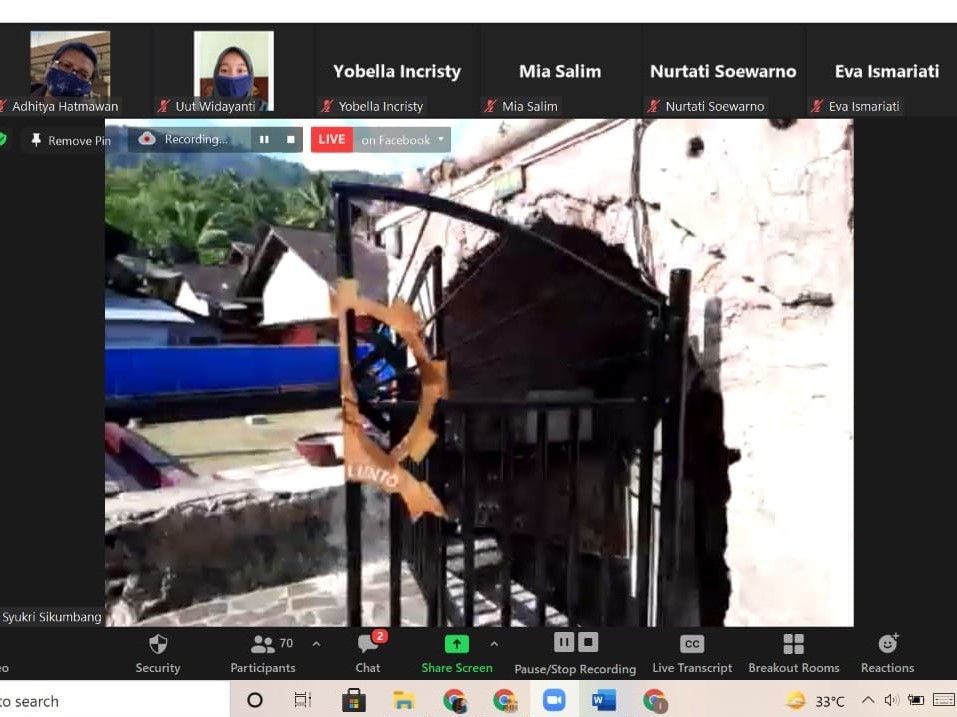Image resolution: width=957 pixels, height=717 pixels.
Task: Open the Participants list icon
Action: (262, 644)
